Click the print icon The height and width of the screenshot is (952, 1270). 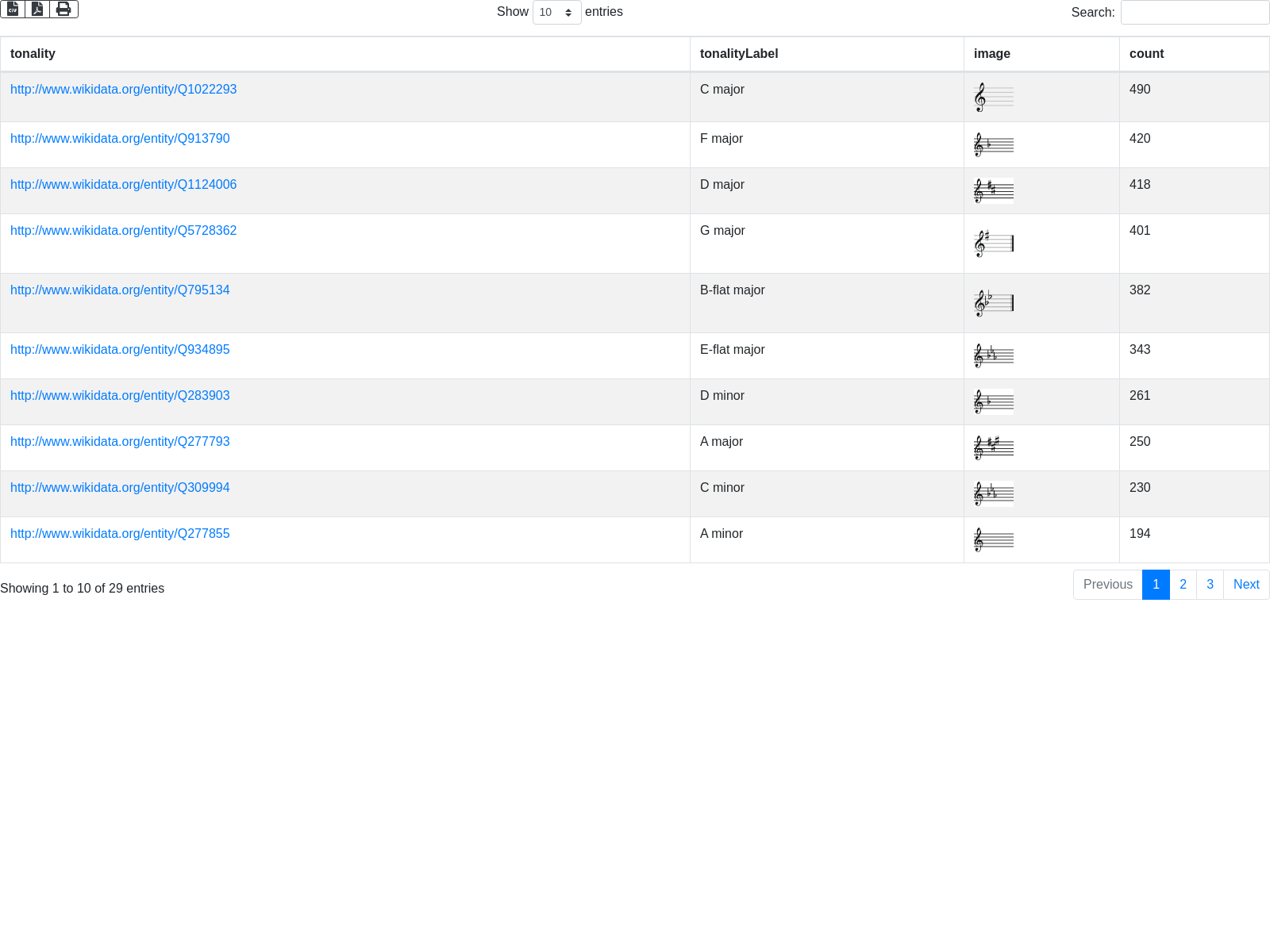[x=63, y=9]
